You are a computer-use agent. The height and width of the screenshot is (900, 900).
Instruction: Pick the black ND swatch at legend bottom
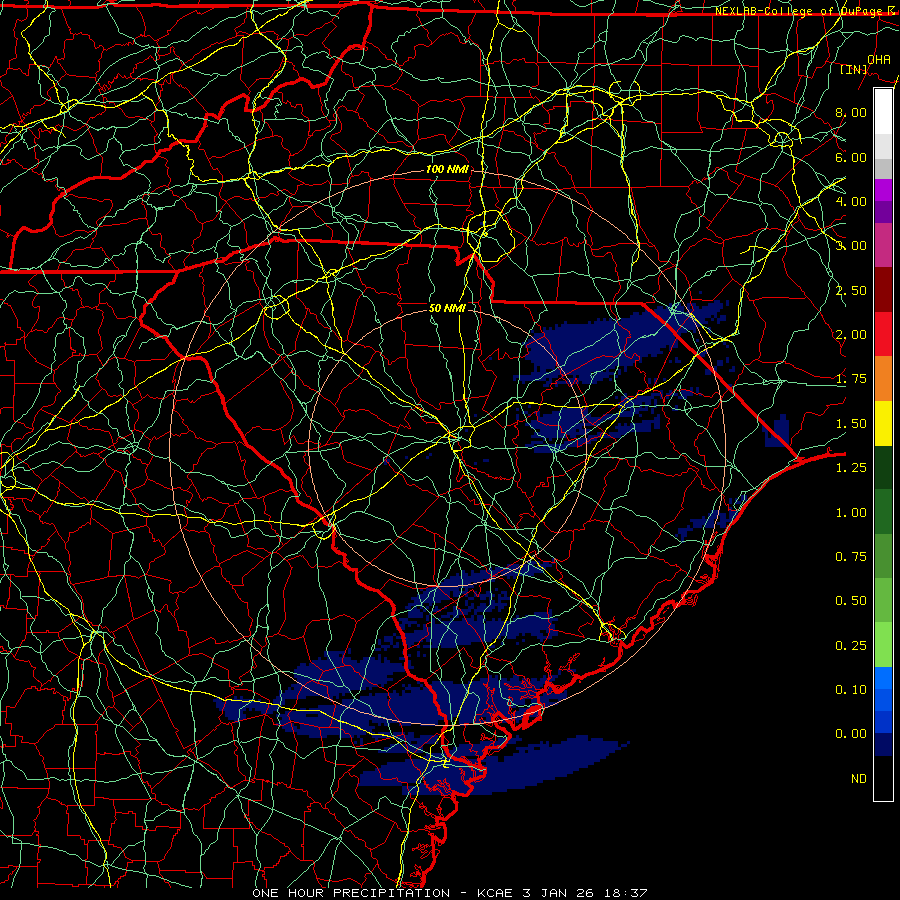point(883,779)
